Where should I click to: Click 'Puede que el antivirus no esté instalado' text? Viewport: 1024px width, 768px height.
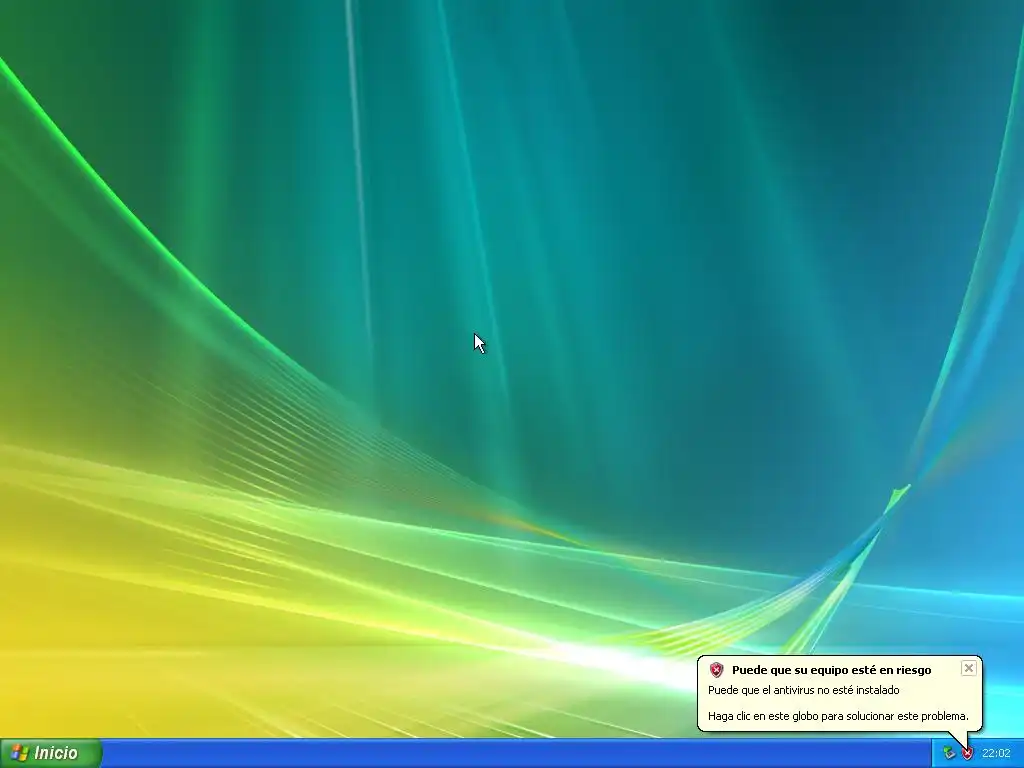[x=804, y=690]
